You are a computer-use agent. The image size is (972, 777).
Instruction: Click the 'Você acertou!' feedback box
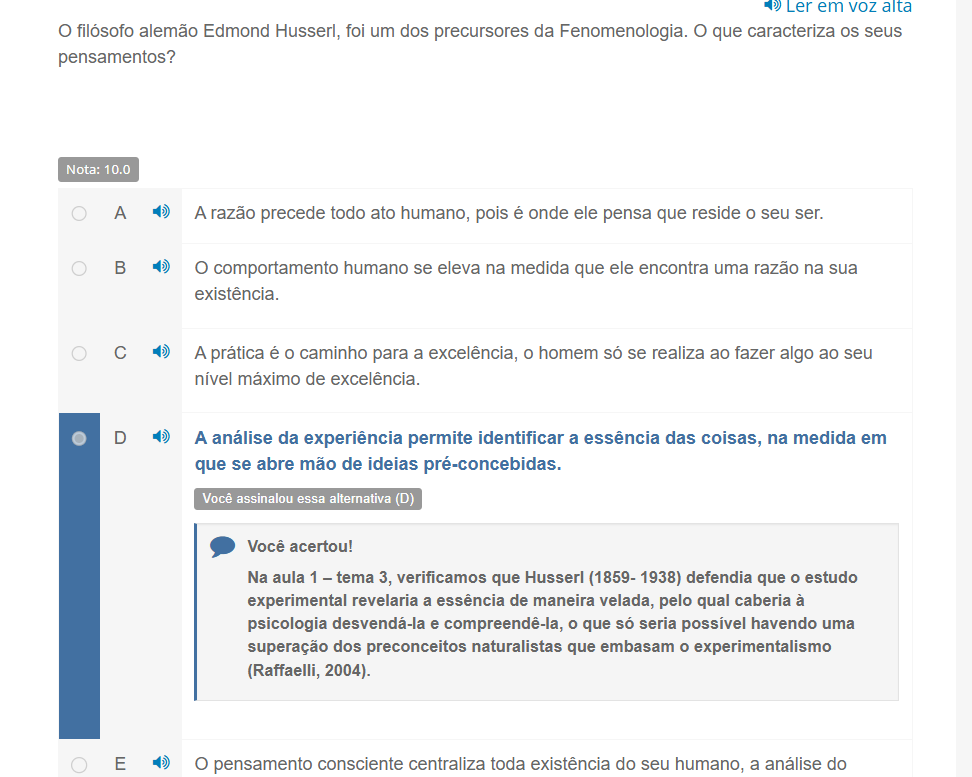click(547, 612)
